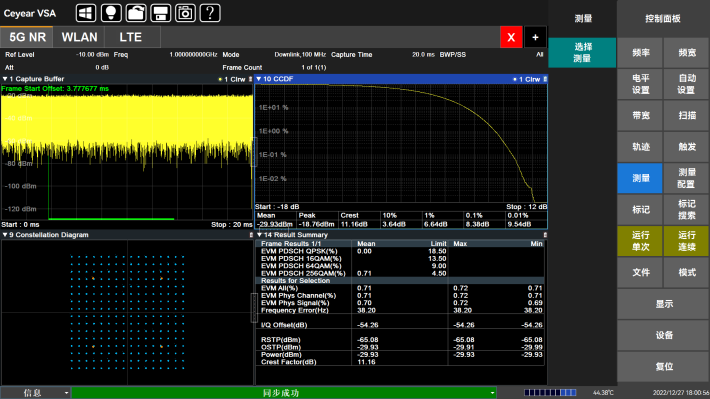Open file using the folder icon

136,13
